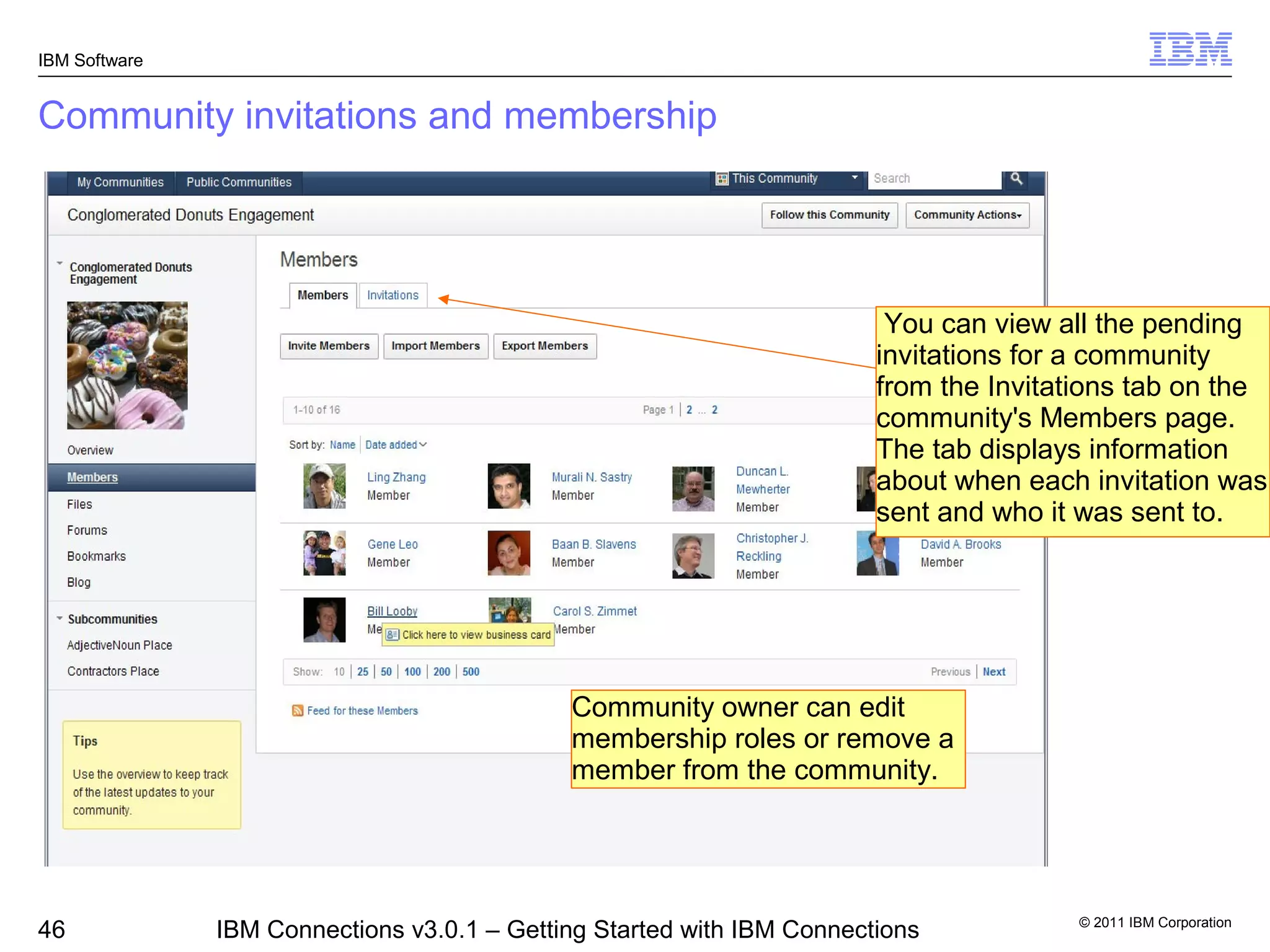1270x952 pixels.
Task: Click in the Search input field
Action: click(x=935, y=178)
